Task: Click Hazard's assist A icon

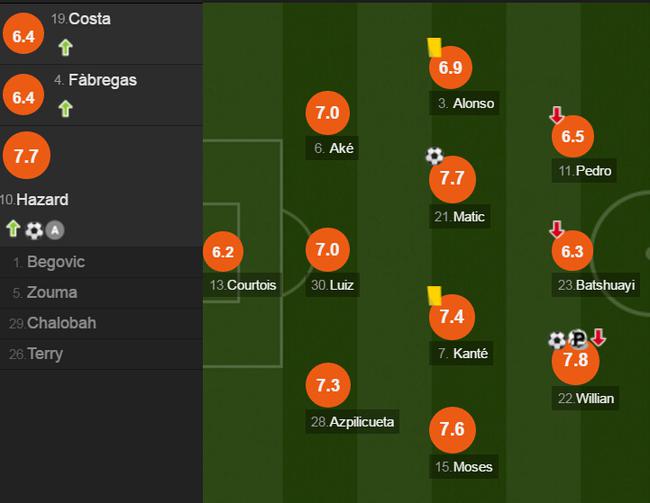Action: click(55, 230)
